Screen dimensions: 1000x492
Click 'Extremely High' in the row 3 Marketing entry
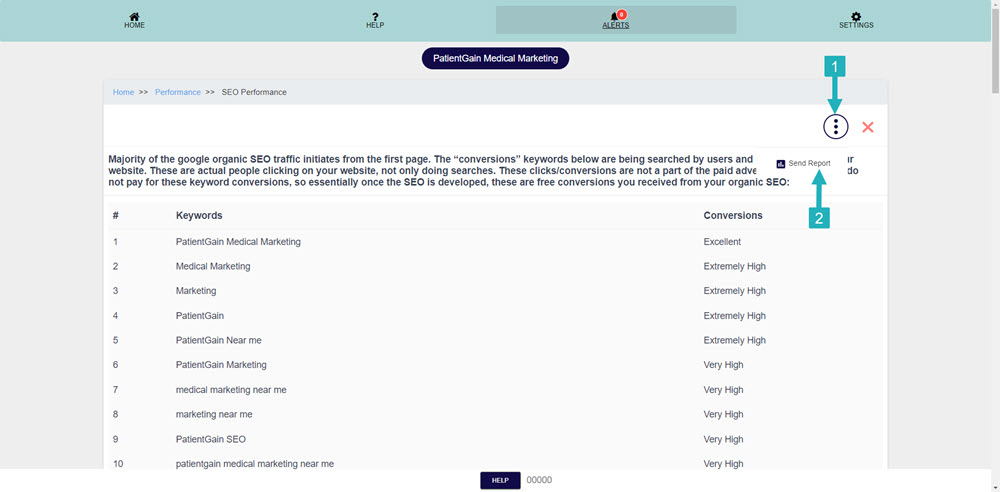(x=735, y=291)
